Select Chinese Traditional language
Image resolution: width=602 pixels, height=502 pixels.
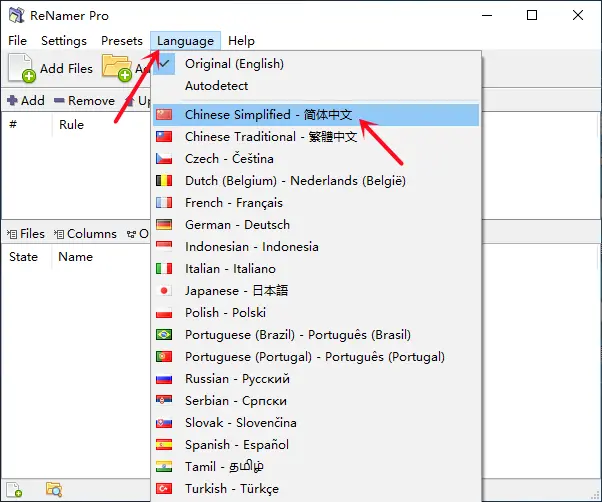point(316,137)
